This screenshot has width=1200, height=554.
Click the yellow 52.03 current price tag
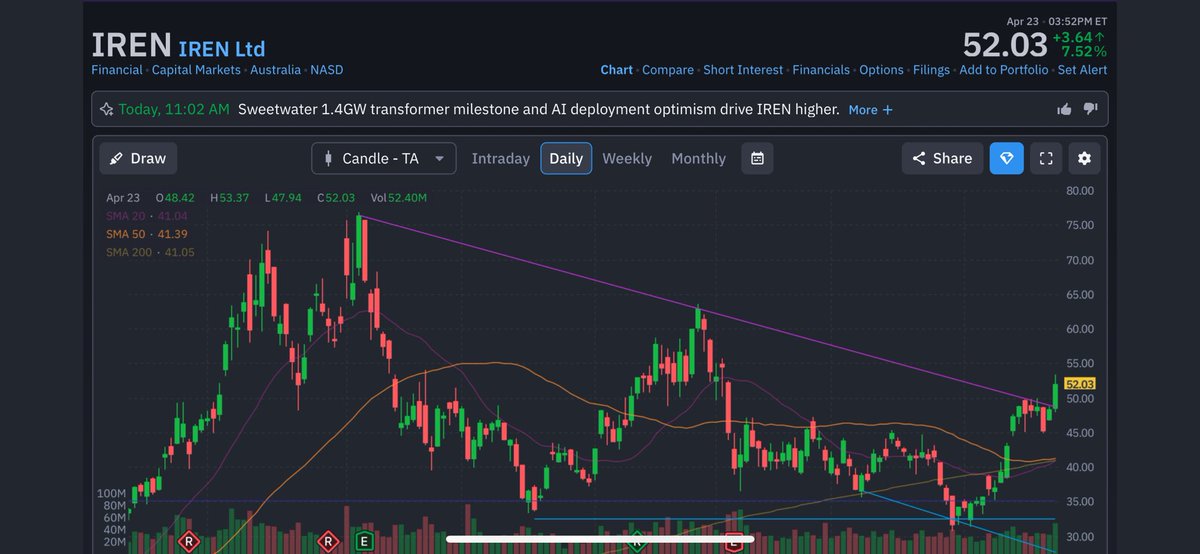(1081, 384)
